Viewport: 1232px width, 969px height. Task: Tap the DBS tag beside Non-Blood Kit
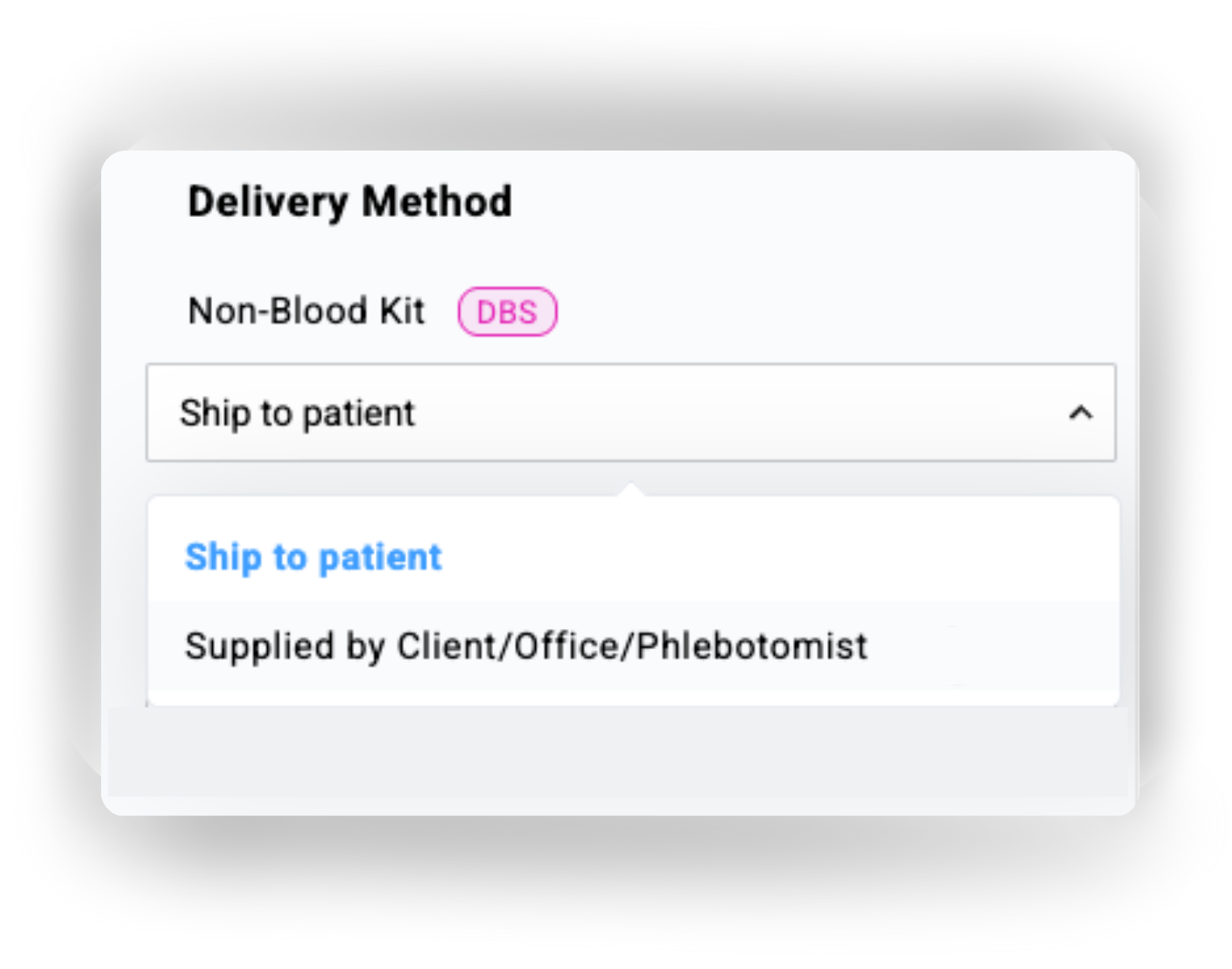tap(507, 312)
